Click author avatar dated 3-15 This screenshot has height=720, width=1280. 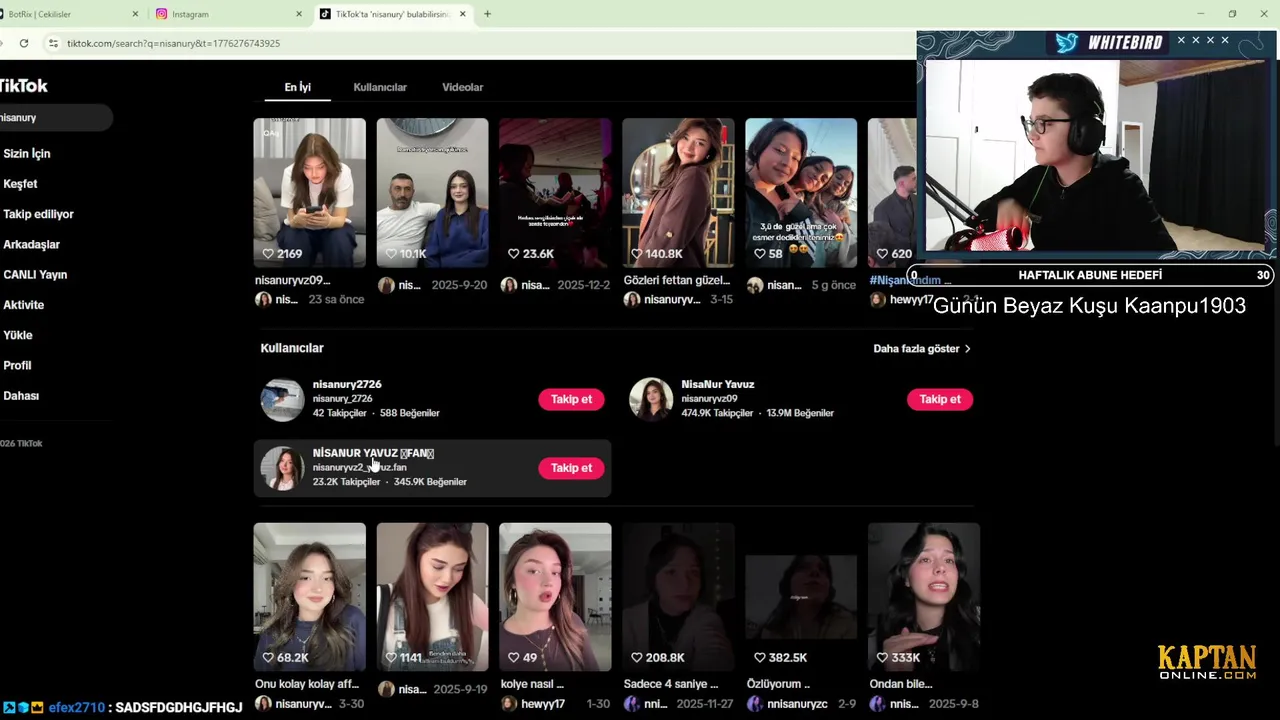[632, 299]
